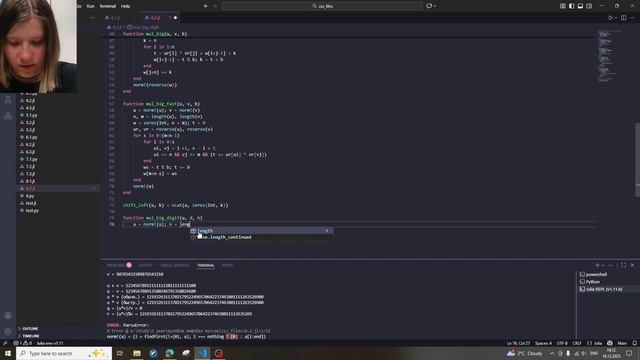Open file 7.2.jl in explorer

coord(58,167)
